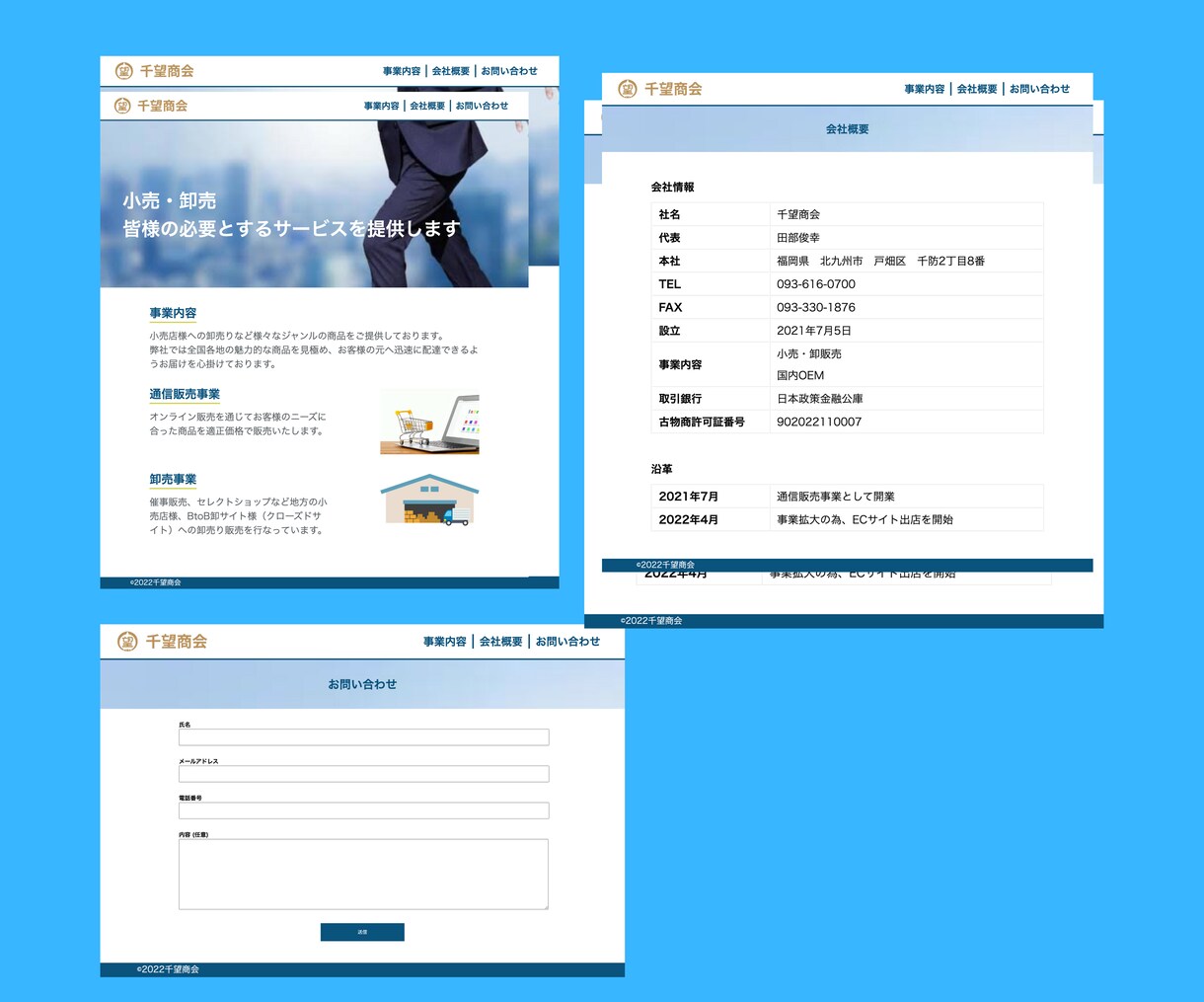The image size is (1204, 1002).
Task: Open 会社概要 in front home page nav
Action: click(x=427, y=106)
